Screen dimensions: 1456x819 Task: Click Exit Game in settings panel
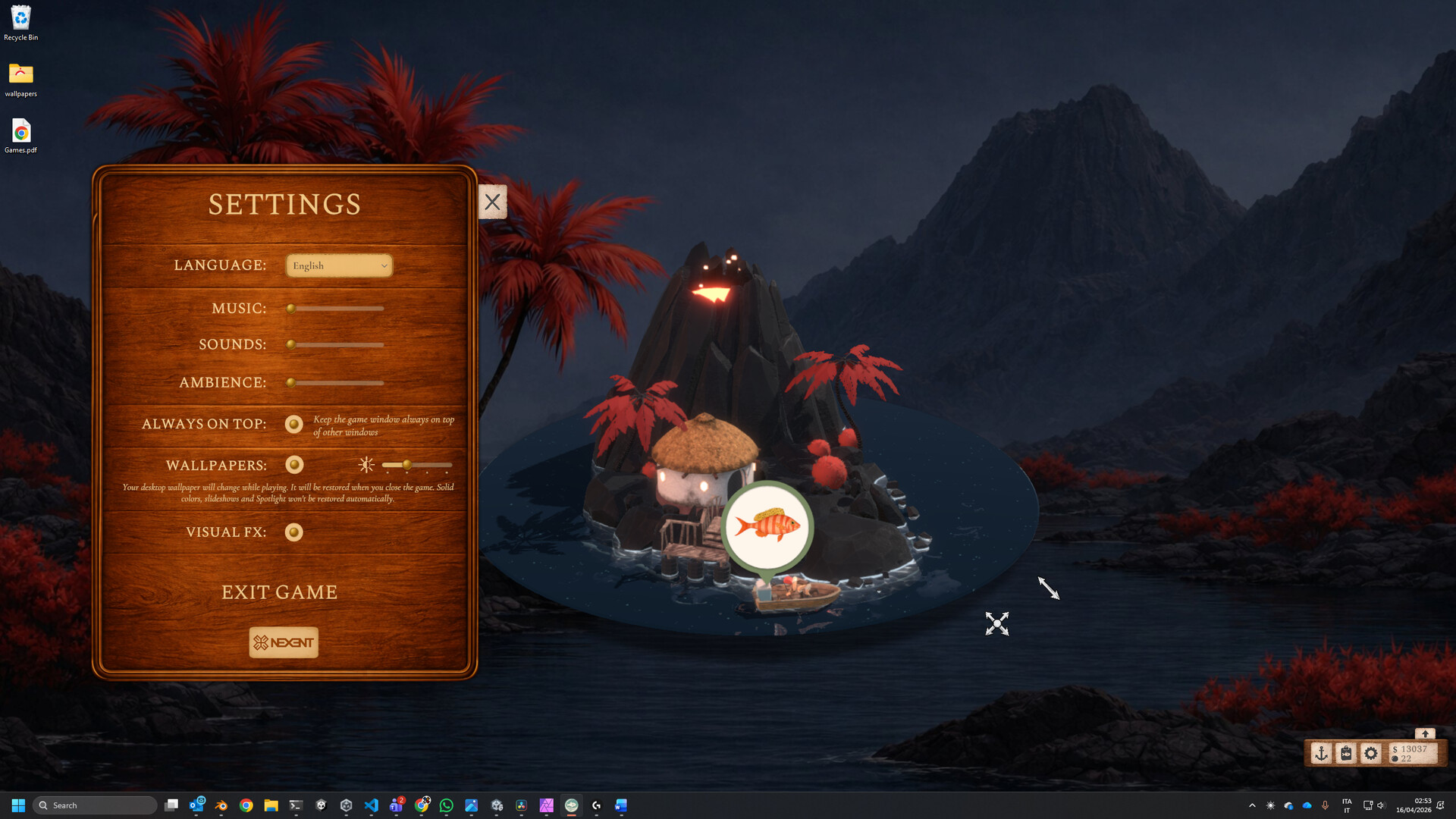tap(279, 592)
